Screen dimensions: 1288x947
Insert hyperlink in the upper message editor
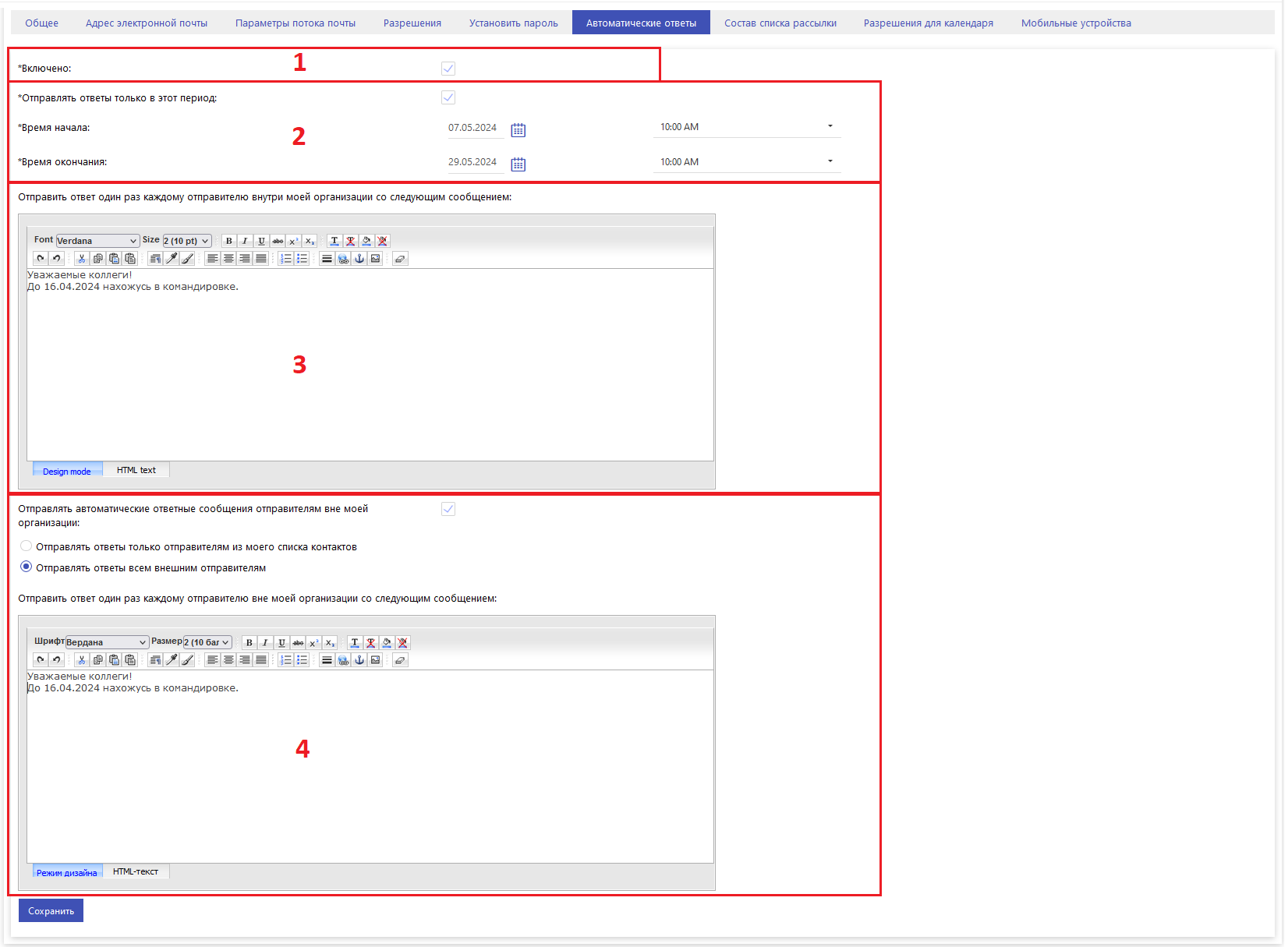tap(343, 259)
